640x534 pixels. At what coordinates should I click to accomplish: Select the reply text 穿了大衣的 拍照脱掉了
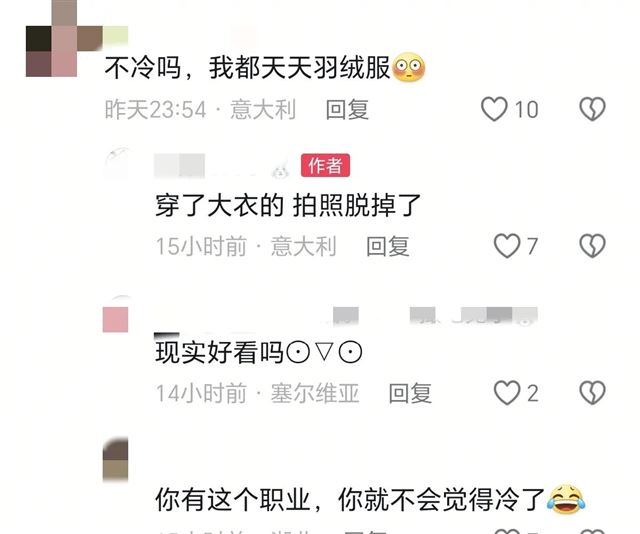click(x=288, y=205)
